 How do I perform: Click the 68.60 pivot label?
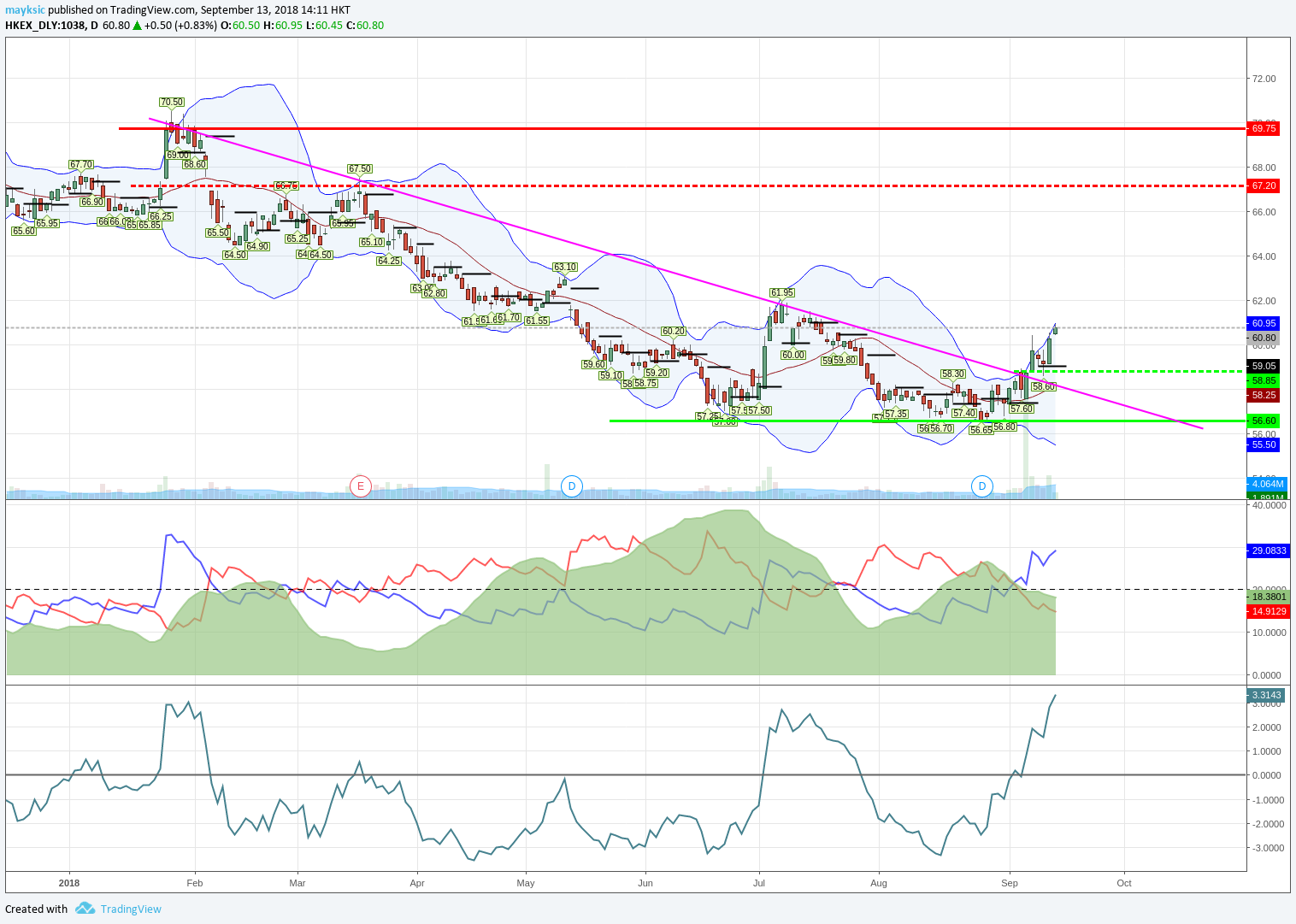point(195,164)
